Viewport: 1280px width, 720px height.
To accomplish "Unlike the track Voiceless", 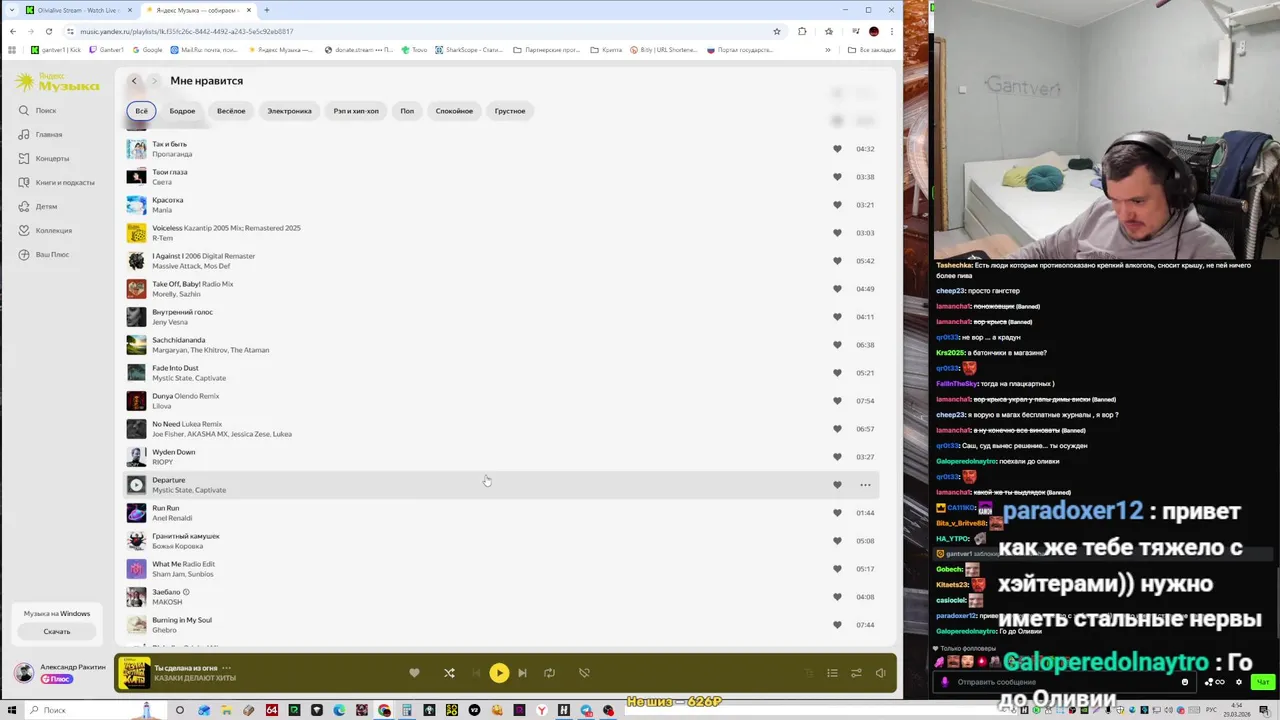I will point(837,233).
